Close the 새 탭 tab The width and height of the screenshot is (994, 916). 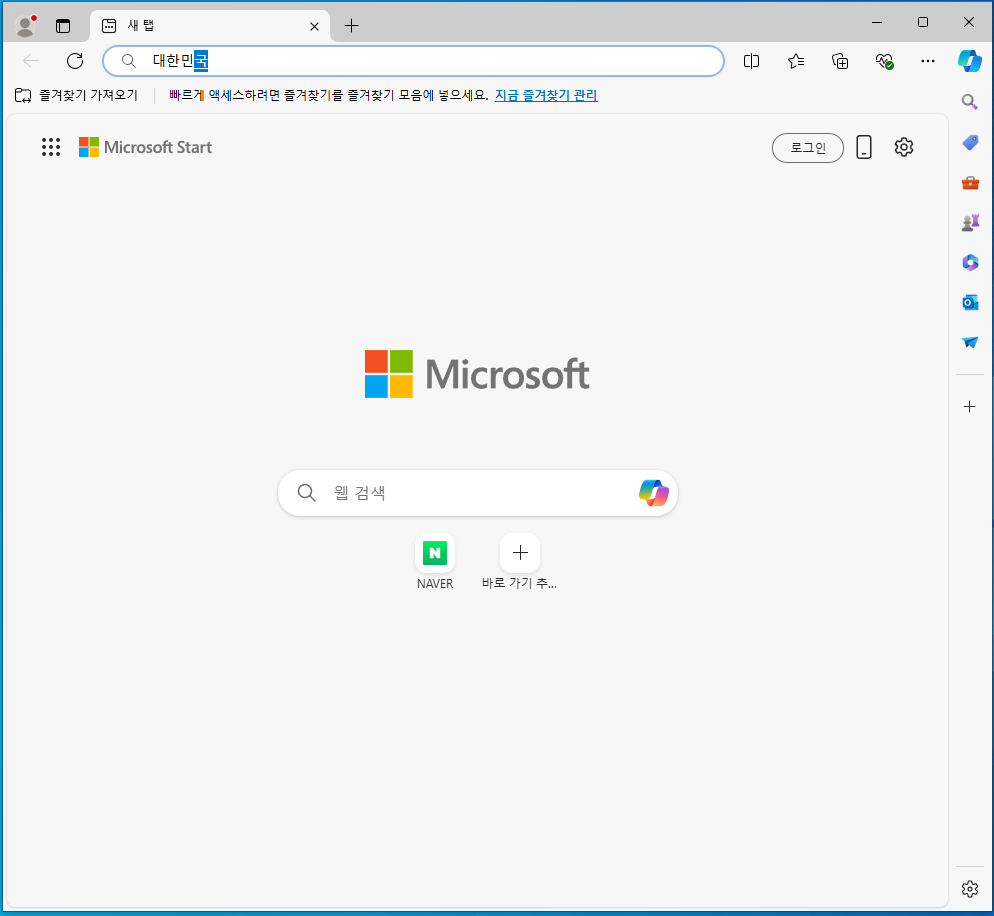click(x=314, y=26)
